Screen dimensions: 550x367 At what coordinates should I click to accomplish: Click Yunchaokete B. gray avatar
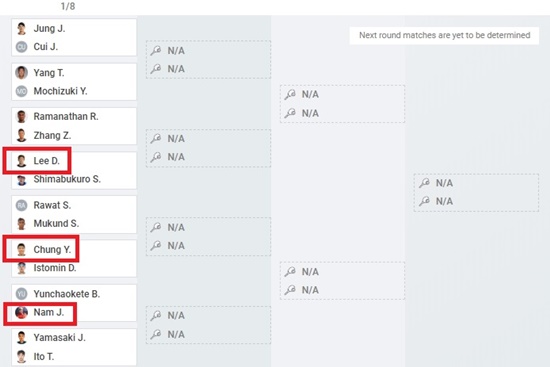[21, 294]
